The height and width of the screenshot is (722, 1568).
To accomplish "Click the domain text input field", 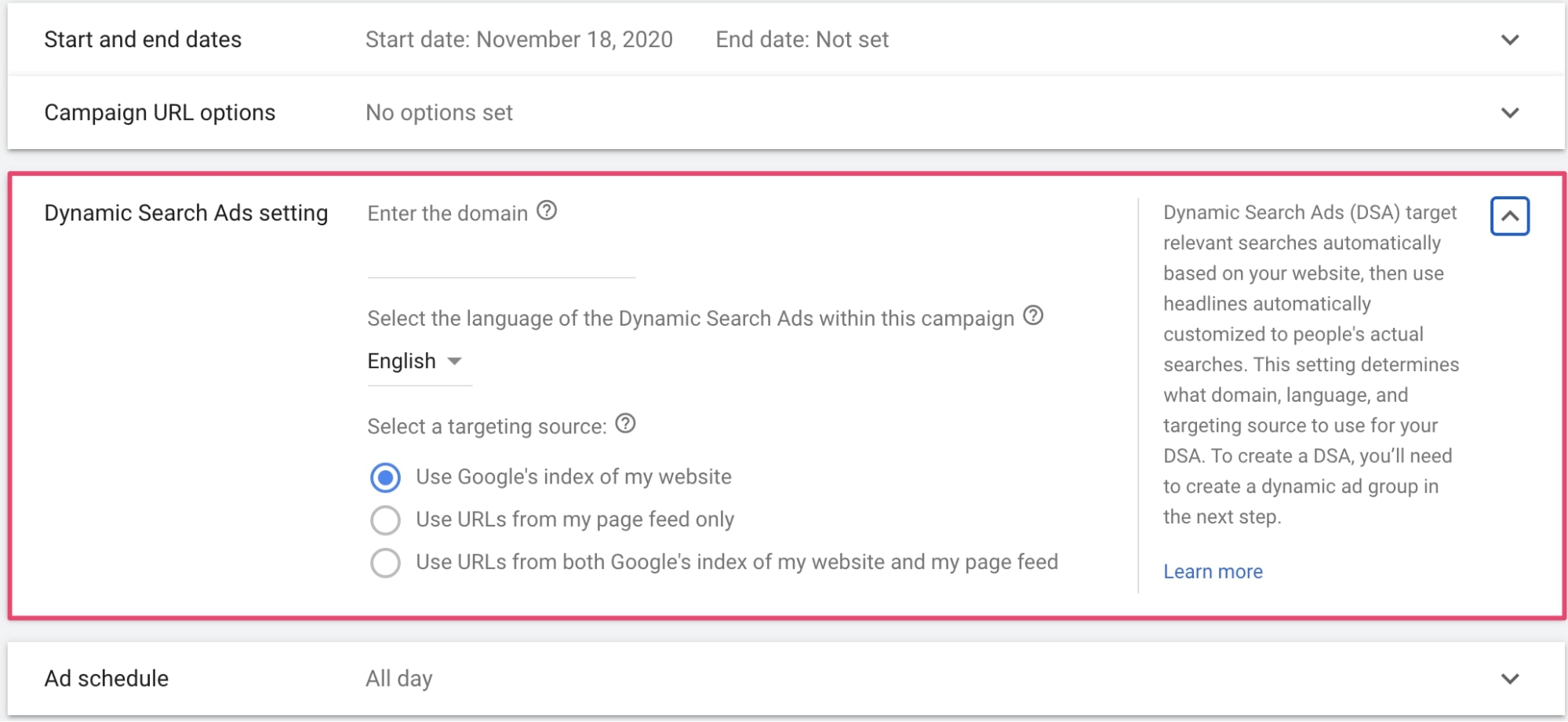I will pos(500,260).
